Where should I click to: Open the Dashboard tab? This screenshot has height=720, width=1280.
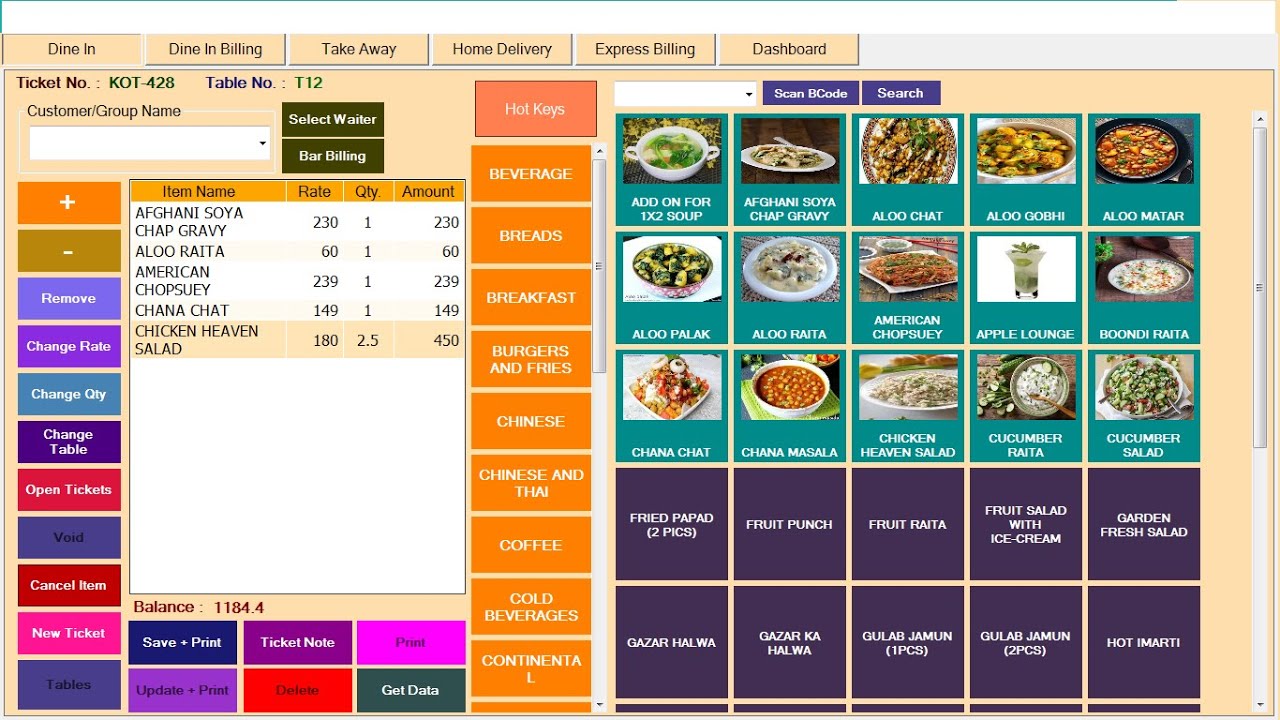(789, 49)
